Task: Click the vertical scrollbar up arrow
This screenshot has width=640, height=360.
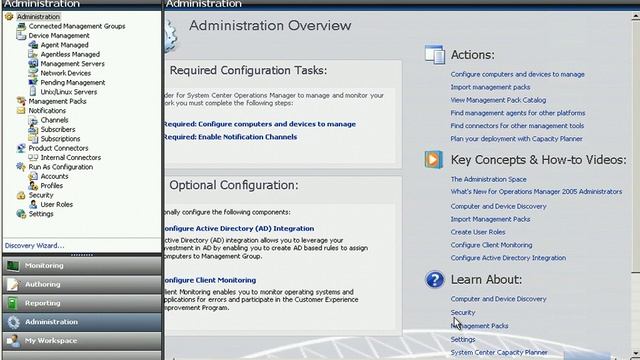Action: coord(636,17)
